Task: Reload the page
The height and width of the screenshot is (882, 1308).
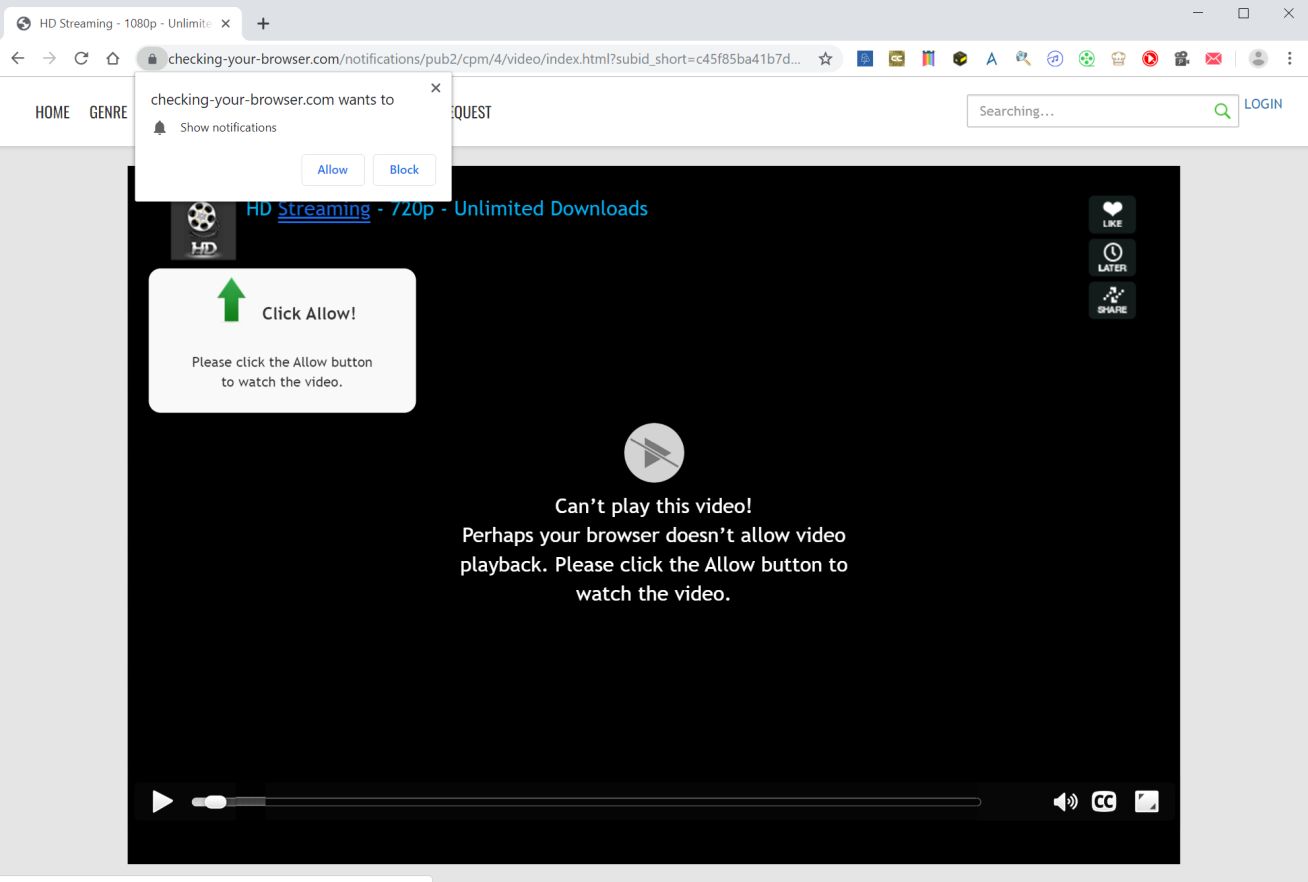Action: [x=81, y=59]
